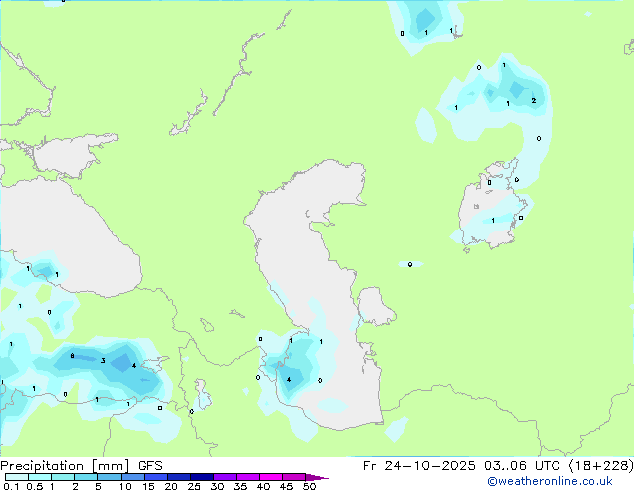Viewport: 634px width, 490px height.
Task: Click the legend label "0.1"
Action: [11, 486]
